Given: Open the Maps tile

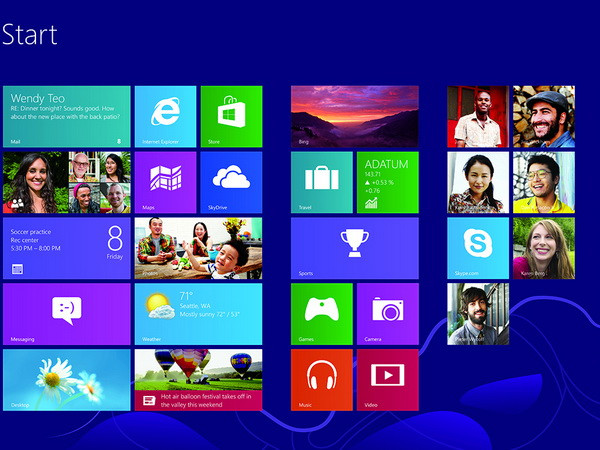Looking at the screenshot, I should (x=165, y=183).
